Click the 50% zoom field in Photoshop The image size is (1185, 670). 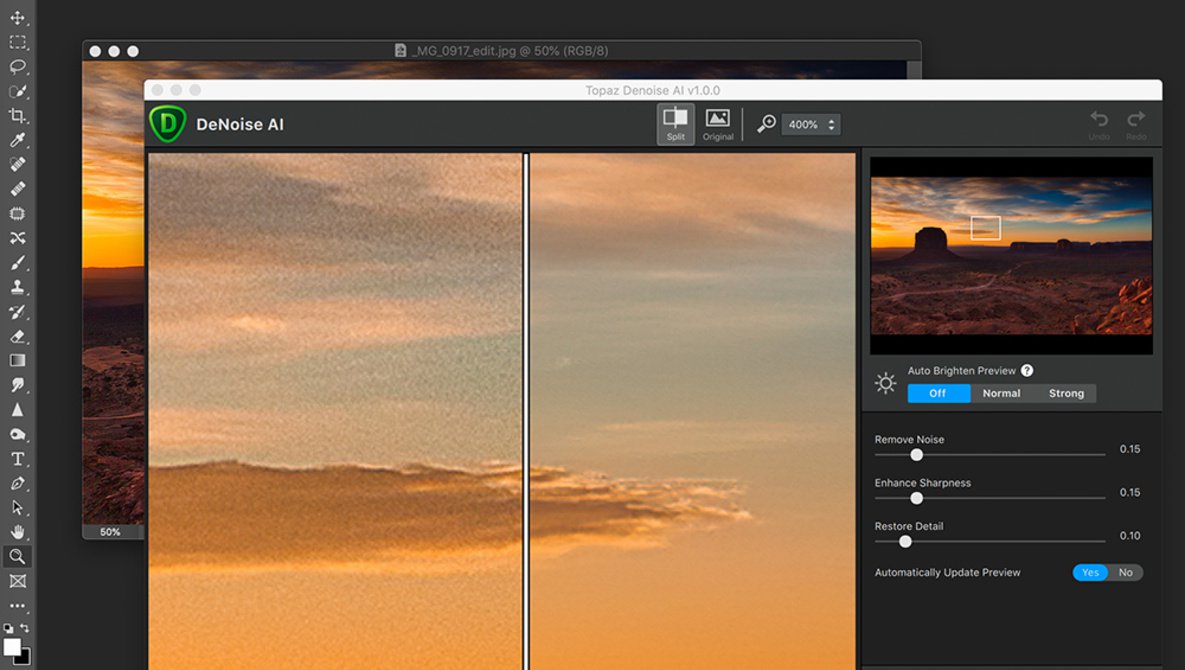(x=110, y=532)
